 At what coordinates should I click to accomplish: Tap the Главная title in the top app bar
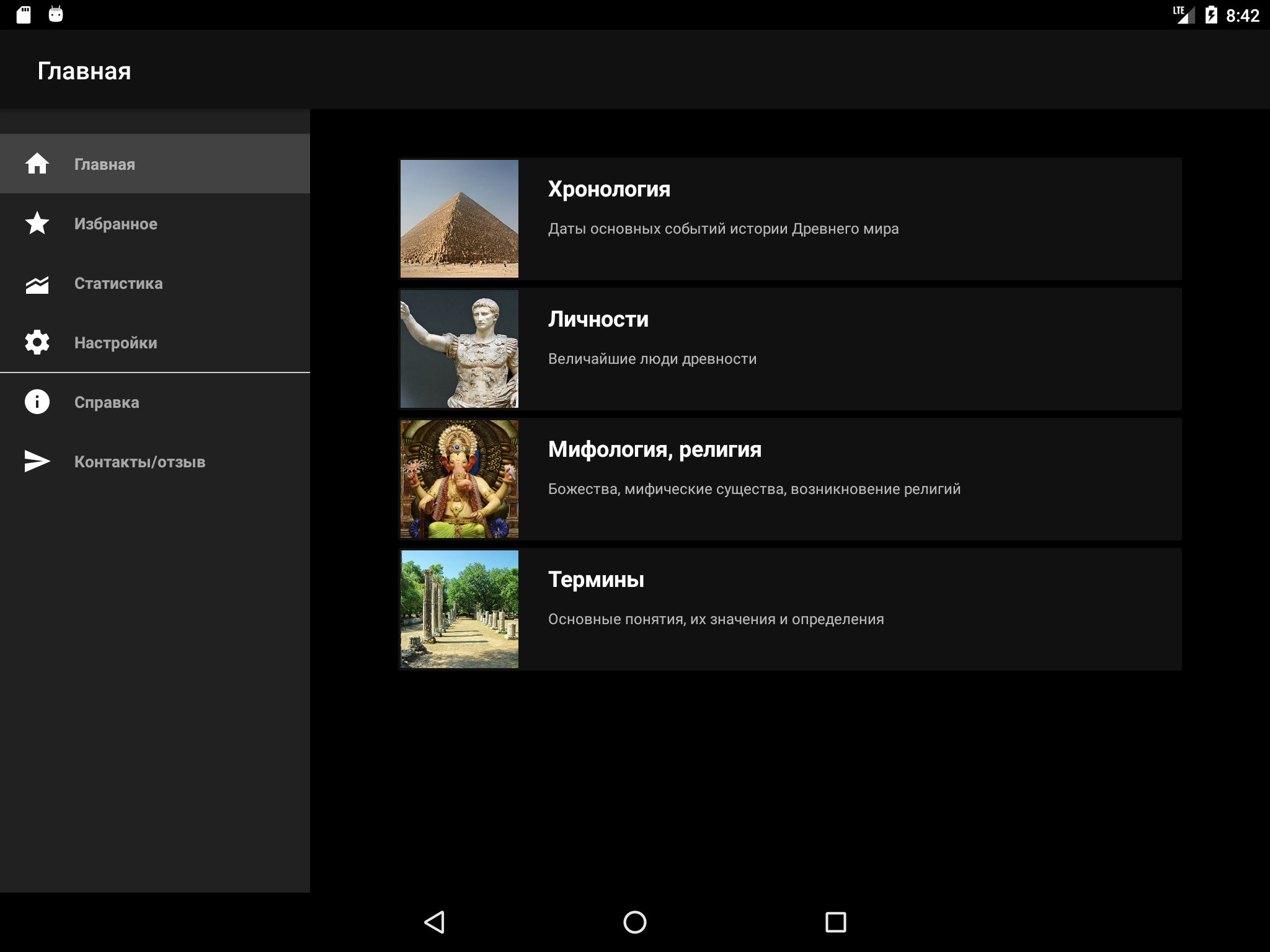84,71
